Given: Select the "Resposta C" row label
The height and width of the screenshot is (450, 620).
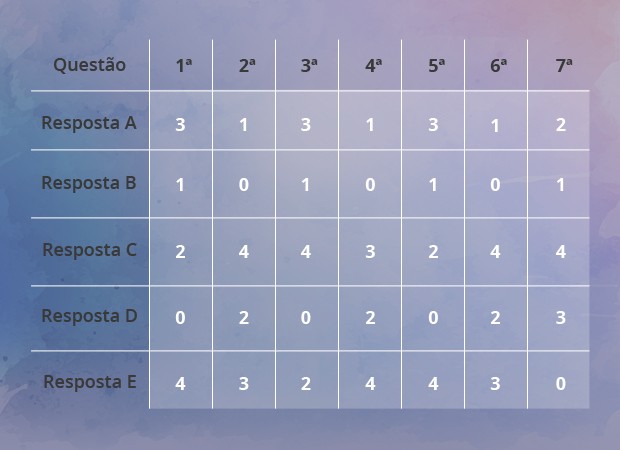Looking at the screenshot, I should pos(89,250).
